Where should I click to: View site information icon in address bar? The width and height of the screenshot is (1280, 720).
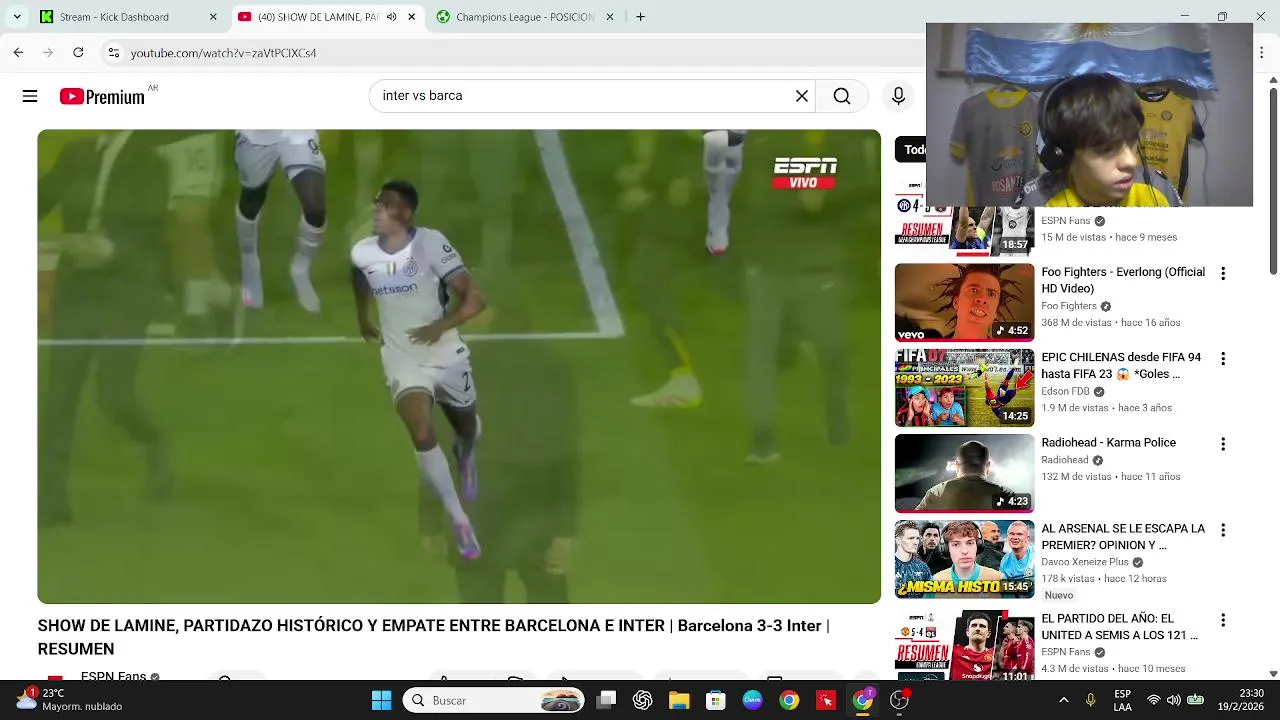point(113,52)
